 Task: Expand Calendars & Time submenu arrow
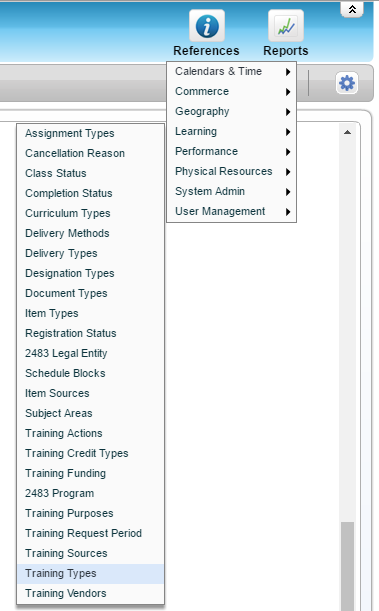pyautogui.click(x=288, y=72)
